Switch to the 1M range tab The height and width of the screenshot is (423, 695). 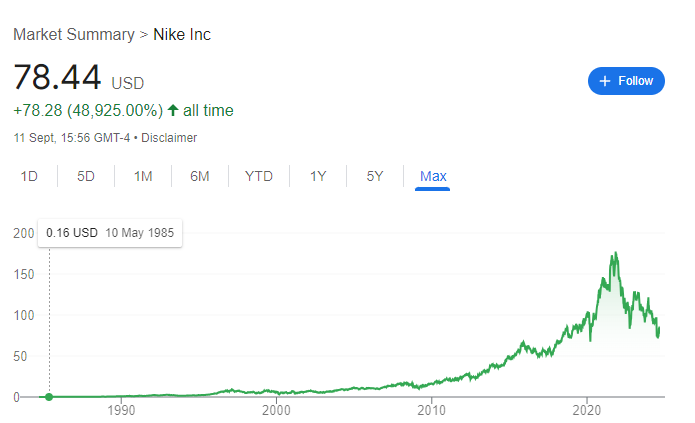[143, 177]
